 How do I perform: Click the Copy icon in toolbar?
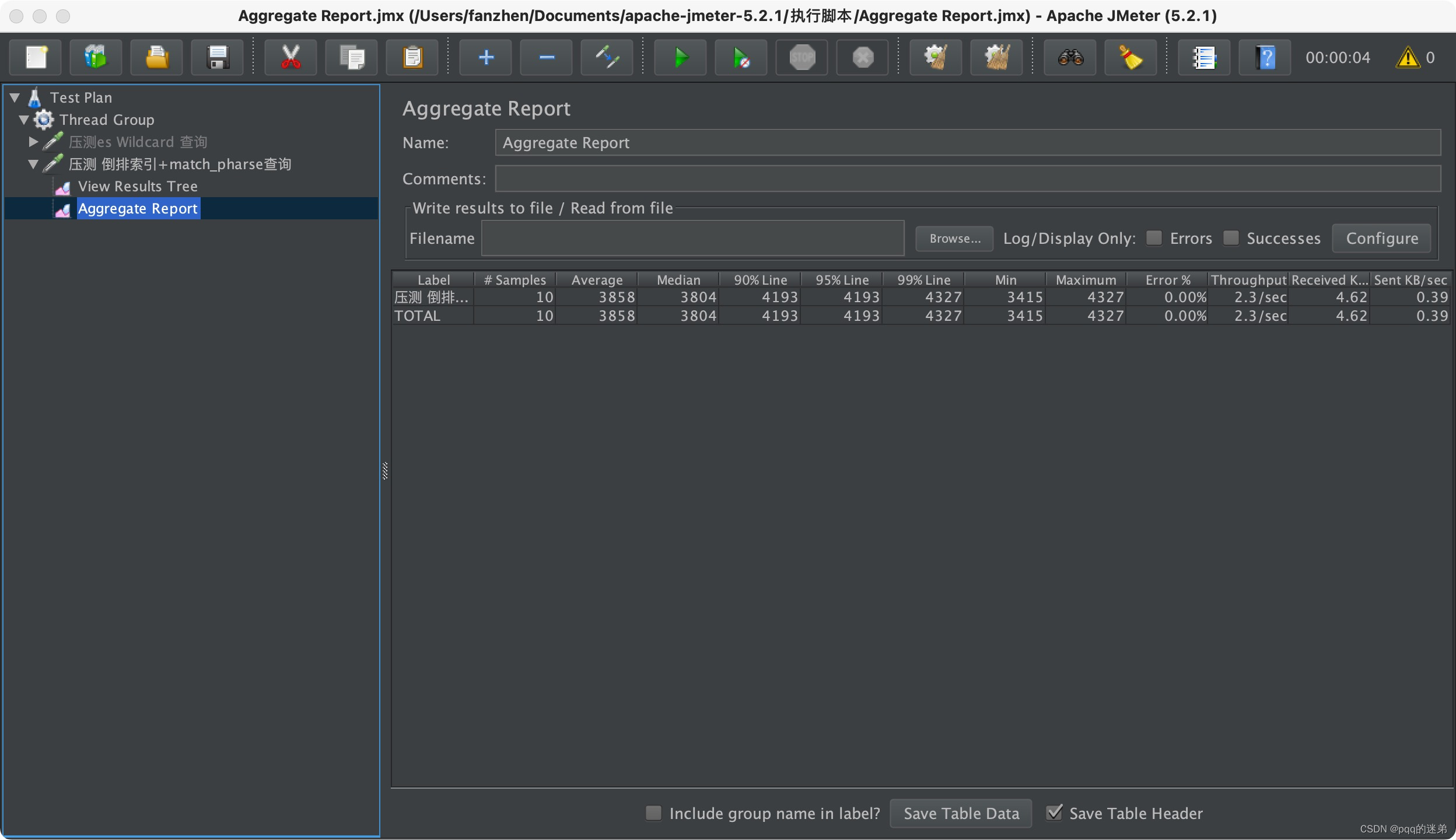pos(352,57)
